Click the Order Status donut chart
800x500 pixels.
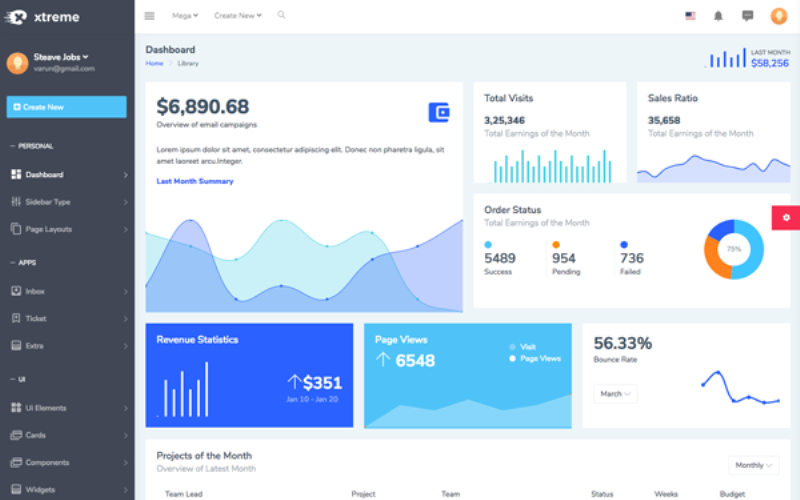[x=733, y=249]
